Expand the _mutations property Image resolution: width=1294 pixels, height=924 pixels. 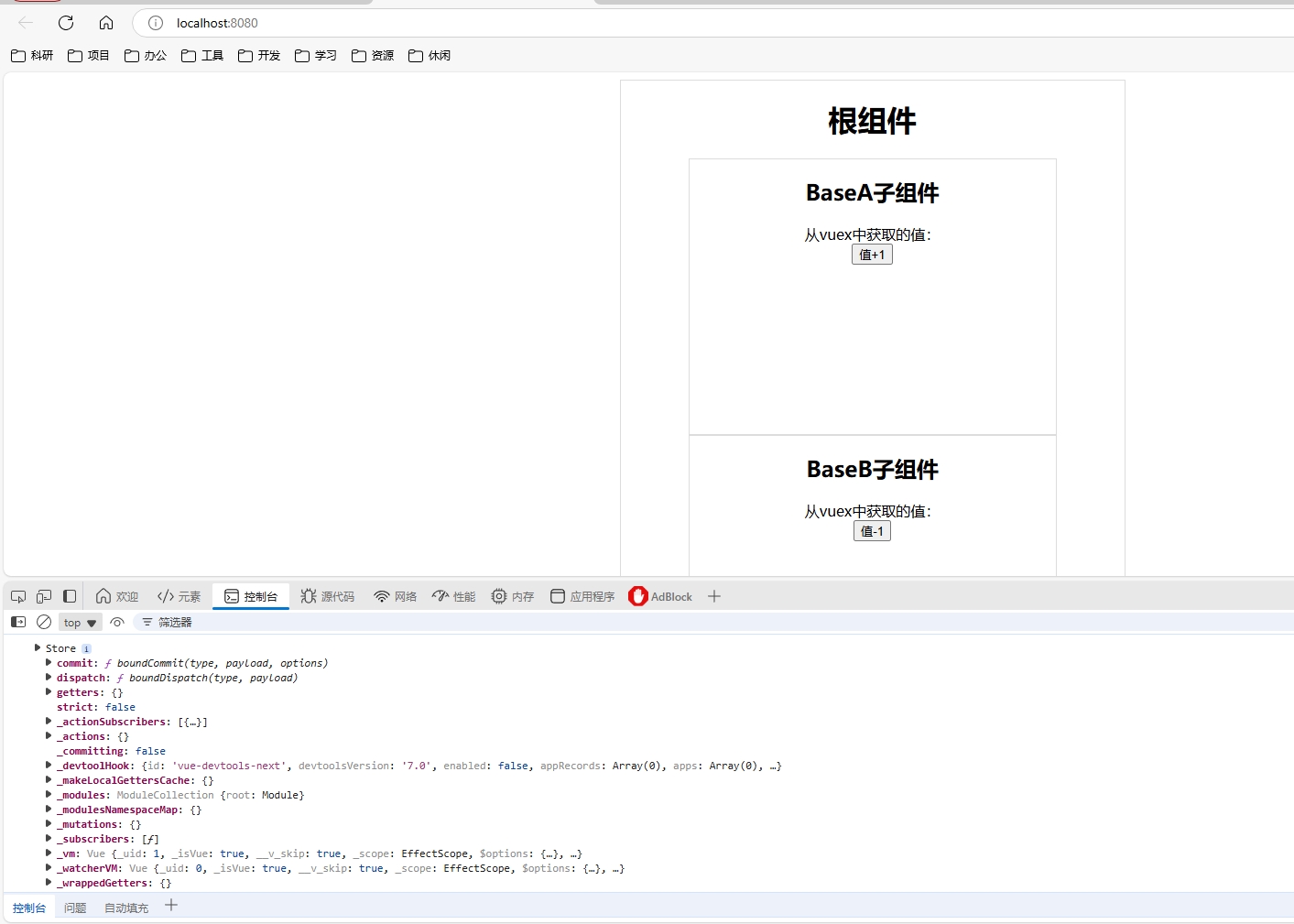pyautogui.click(x=49, y=823)
